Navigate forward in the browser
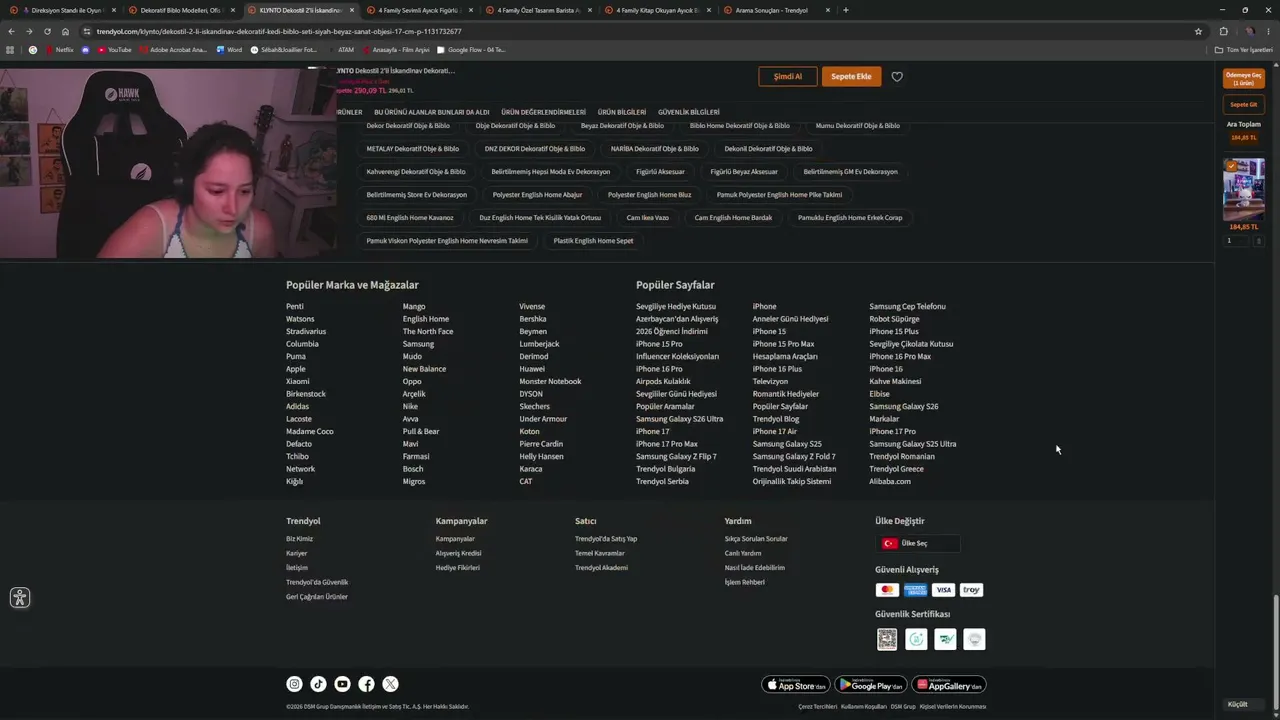 [29, 31]
